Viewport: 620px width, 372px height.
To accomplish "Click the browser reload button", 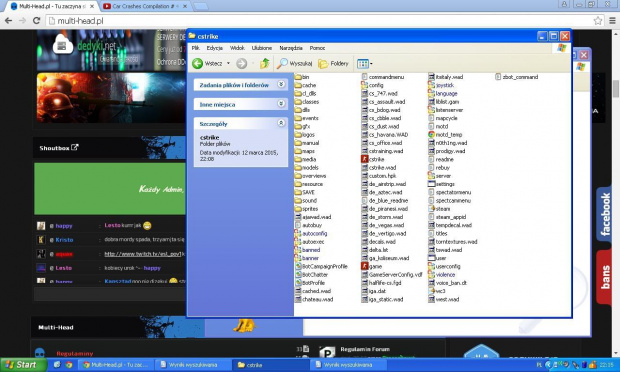I will click(36, 21).
